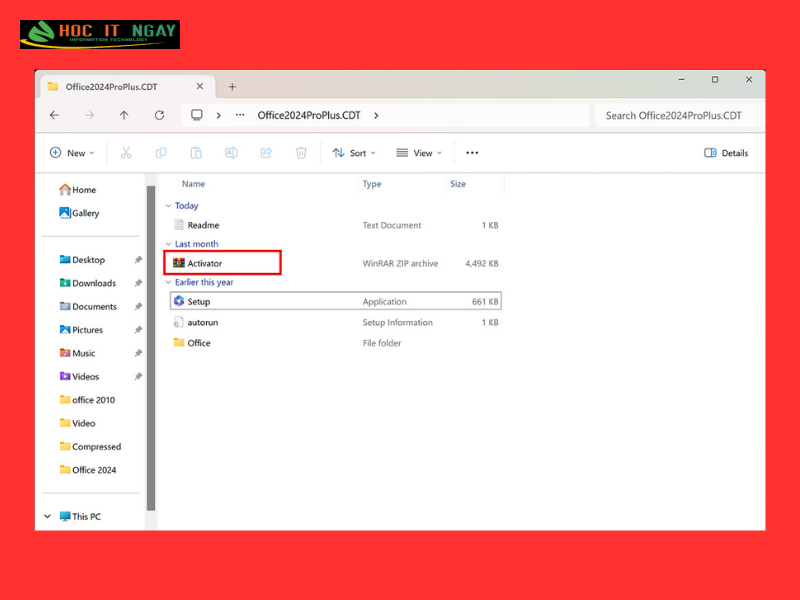Click the 'Setup Information' type cell

click(x=397, y=322)
